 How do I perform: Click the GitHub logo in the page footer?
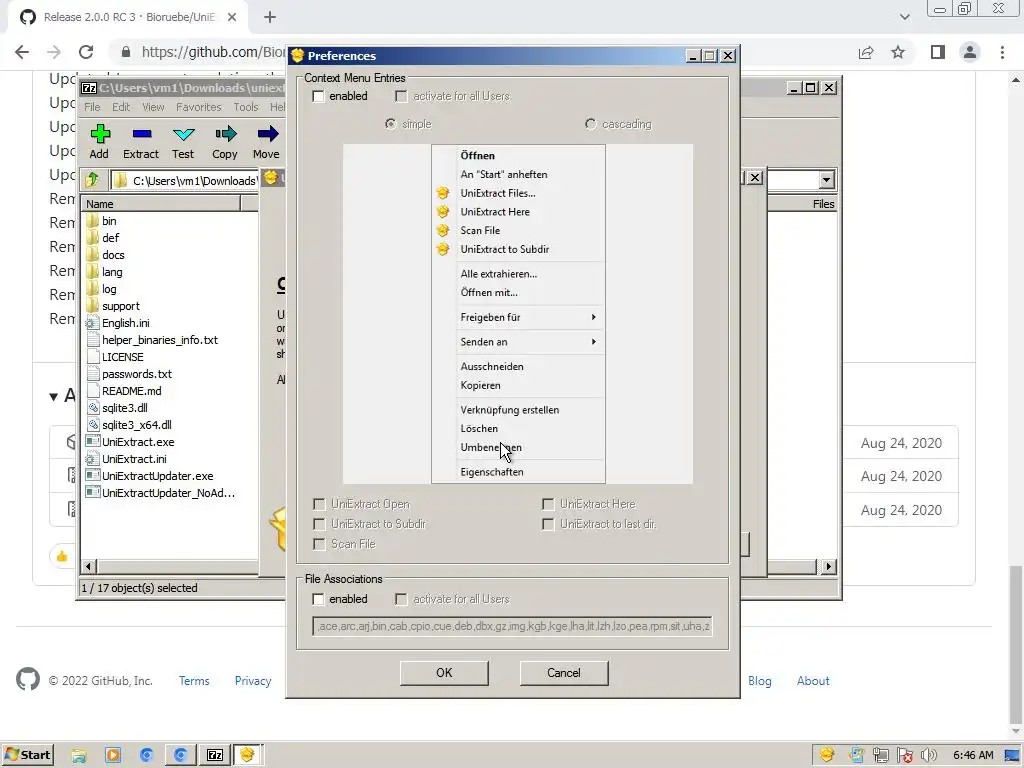[28, 680]
